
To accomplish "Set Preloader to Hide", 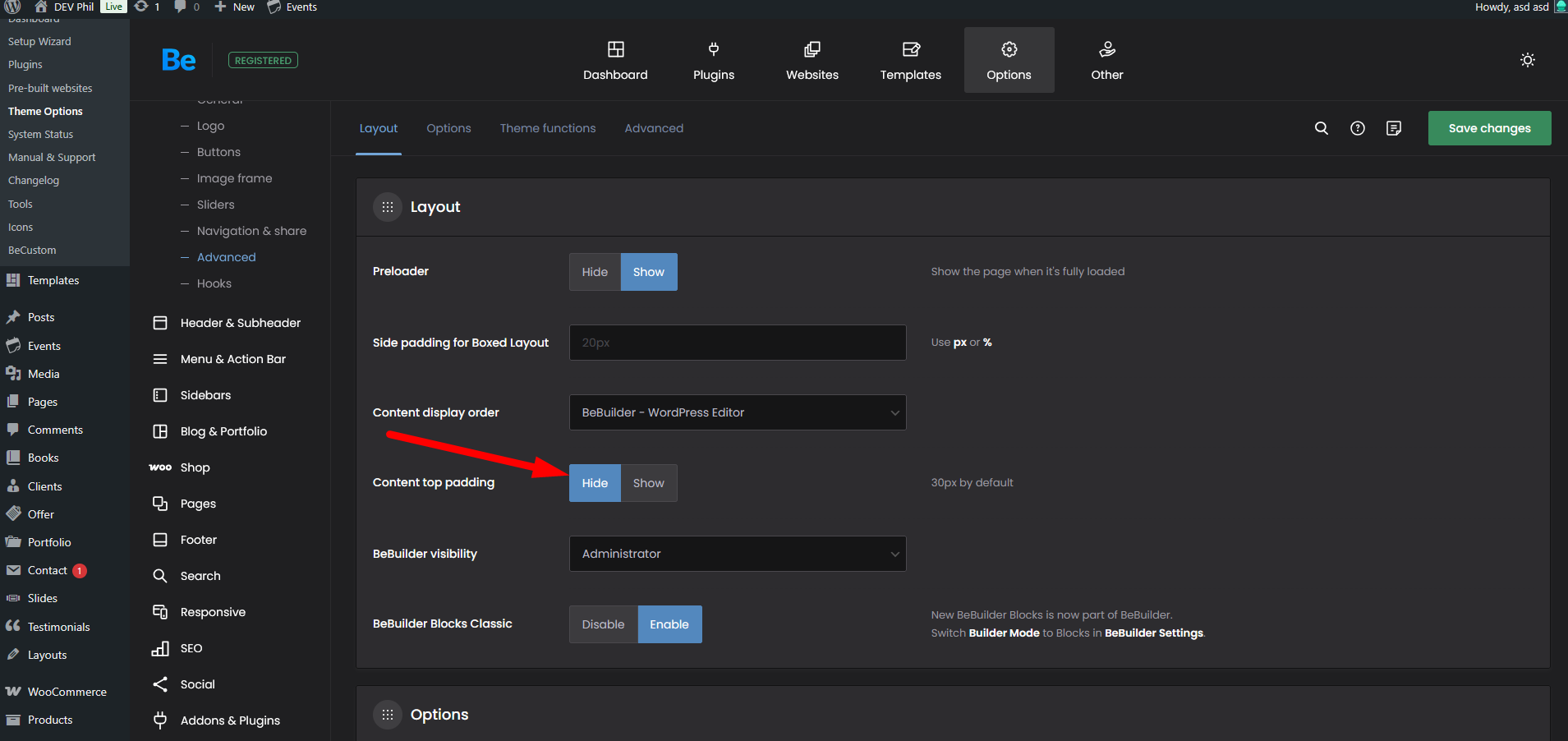I will [595, 272].
